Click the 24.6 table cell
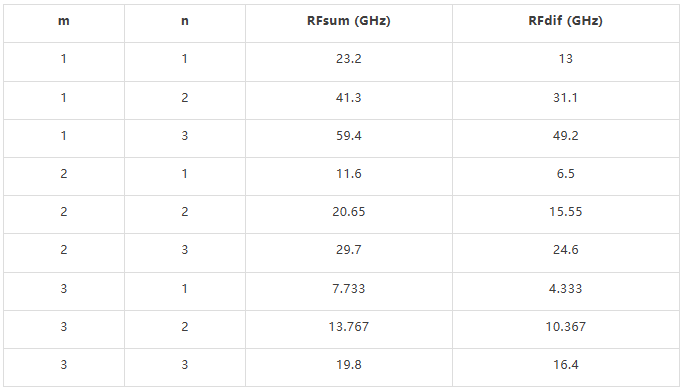Screen dimensions: 683x390 pos(565,250)
